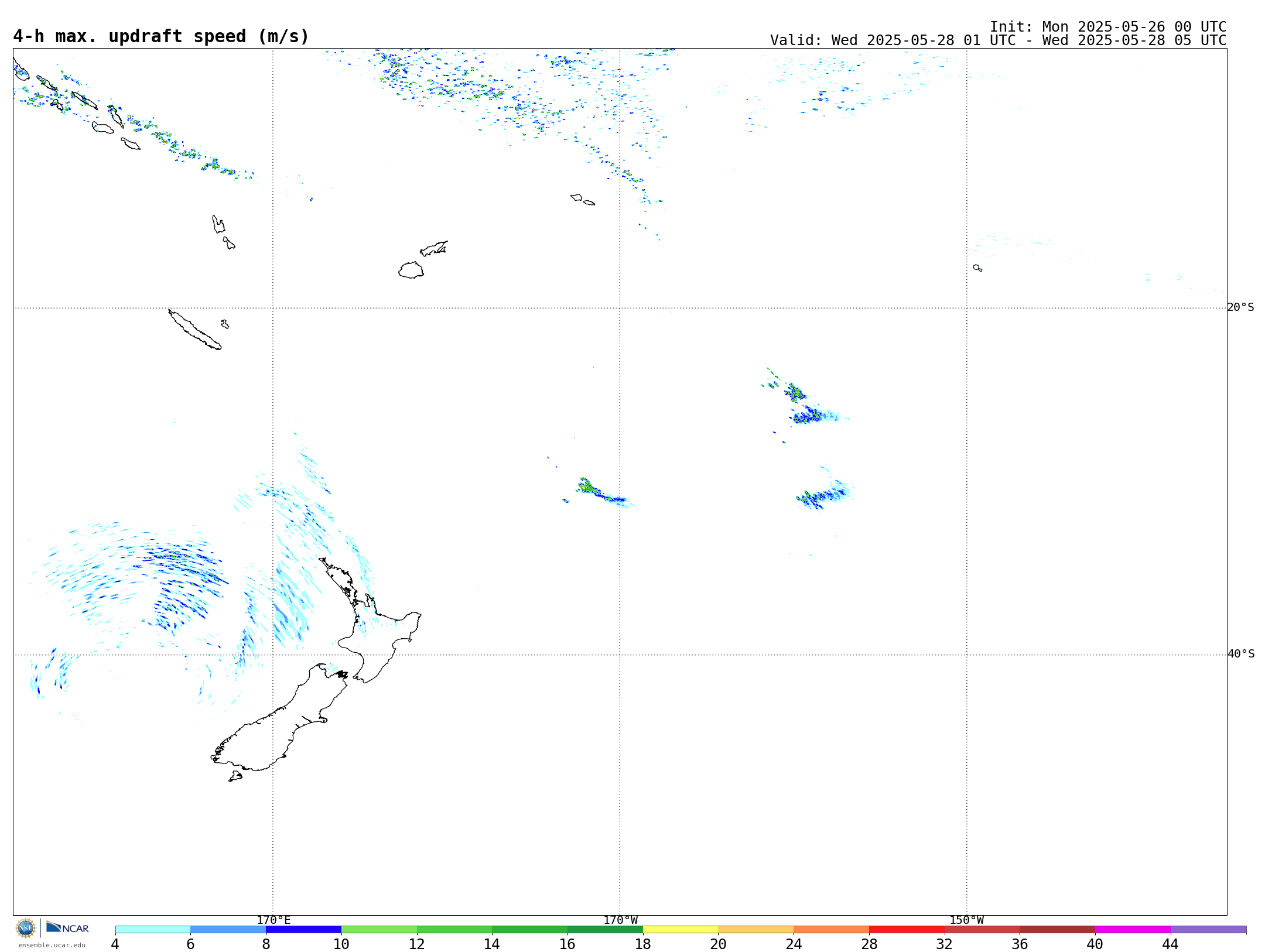Click the colorbar tick label 28

pyautogui.click(x=869, y=944)
